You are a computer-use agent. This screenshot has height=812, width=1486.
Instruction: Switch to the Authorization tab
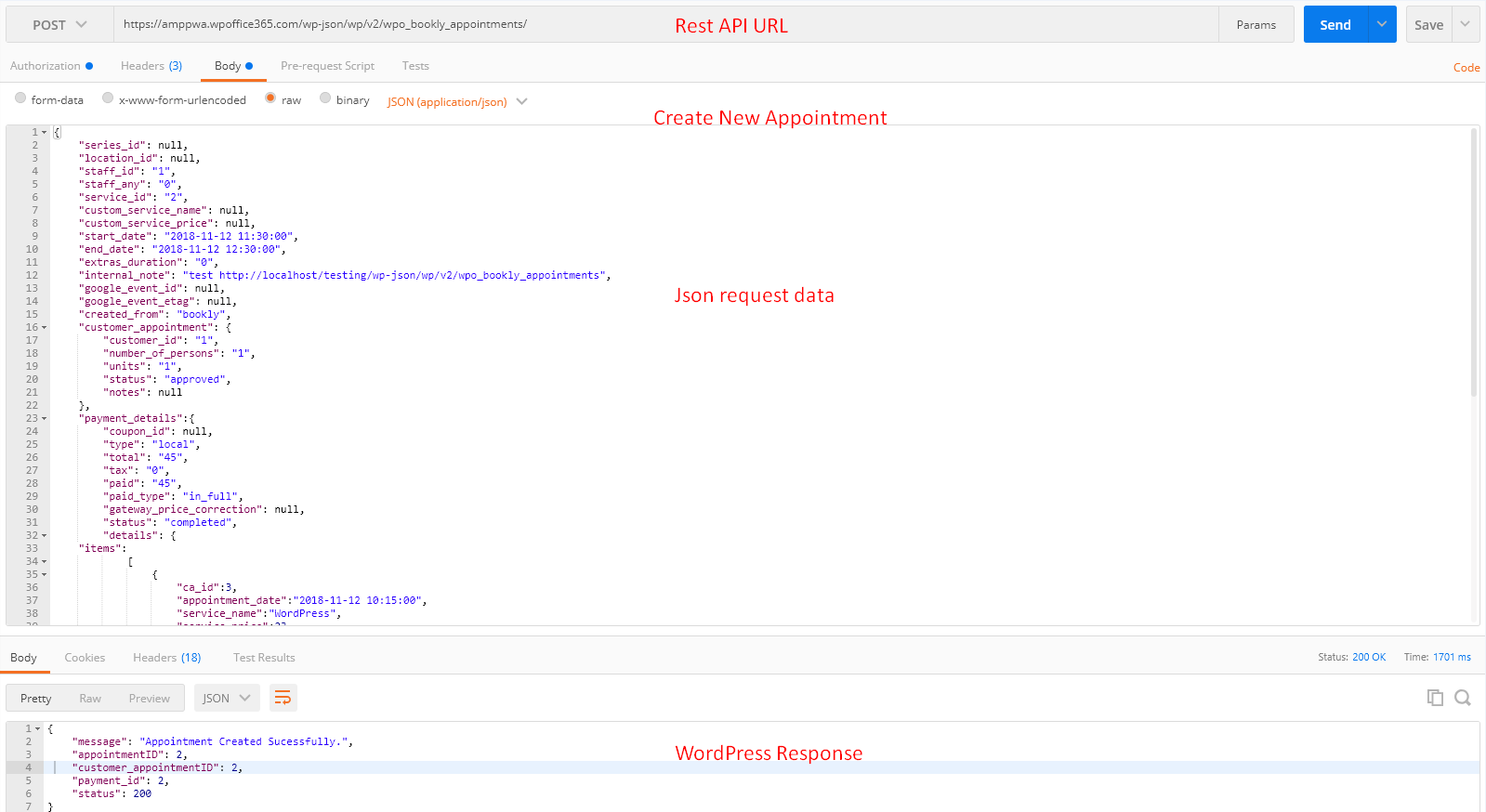pos(51,66)
